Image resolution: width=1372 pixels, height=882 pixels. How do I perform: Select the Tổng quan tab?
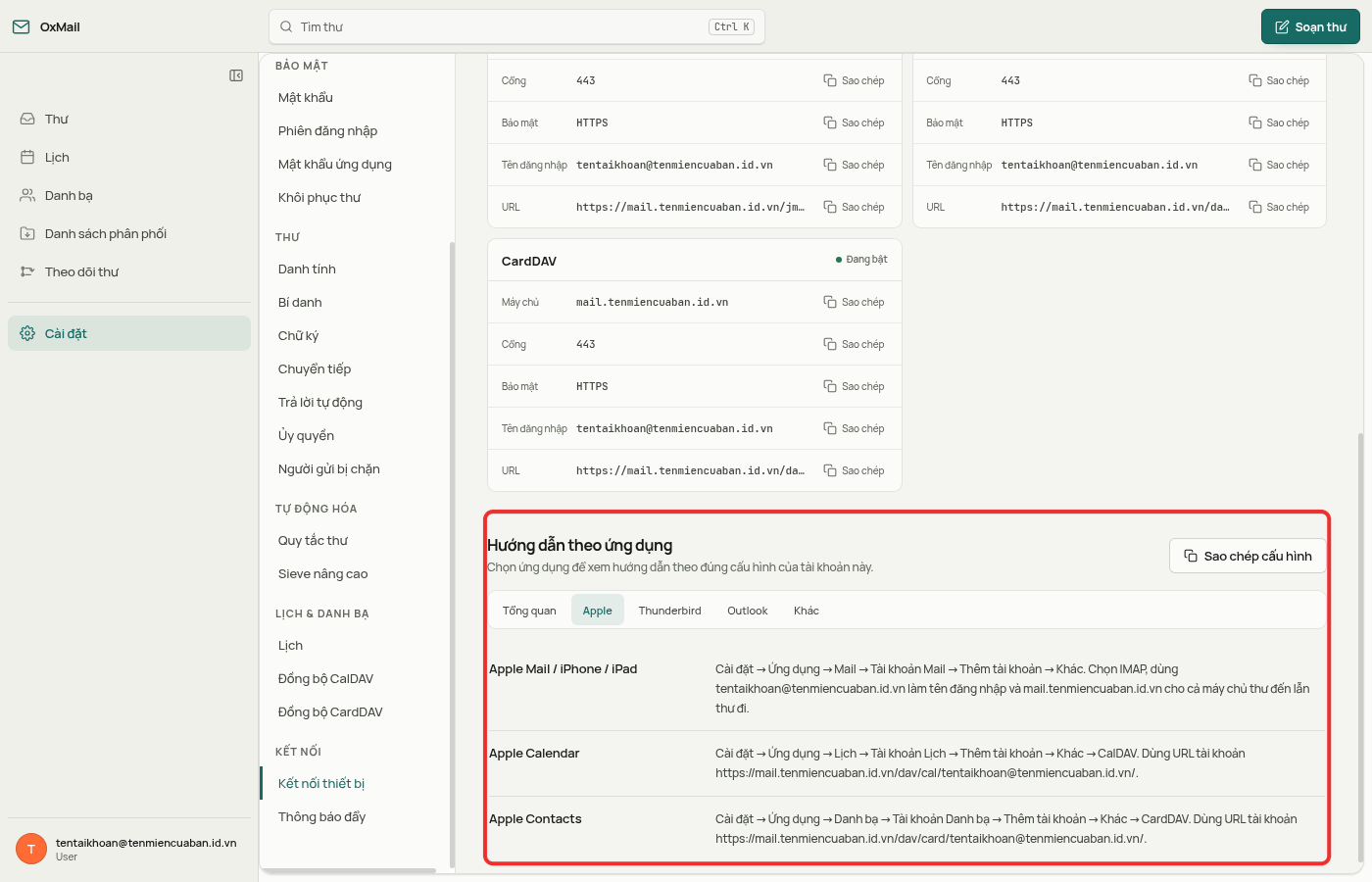(529, 611)
